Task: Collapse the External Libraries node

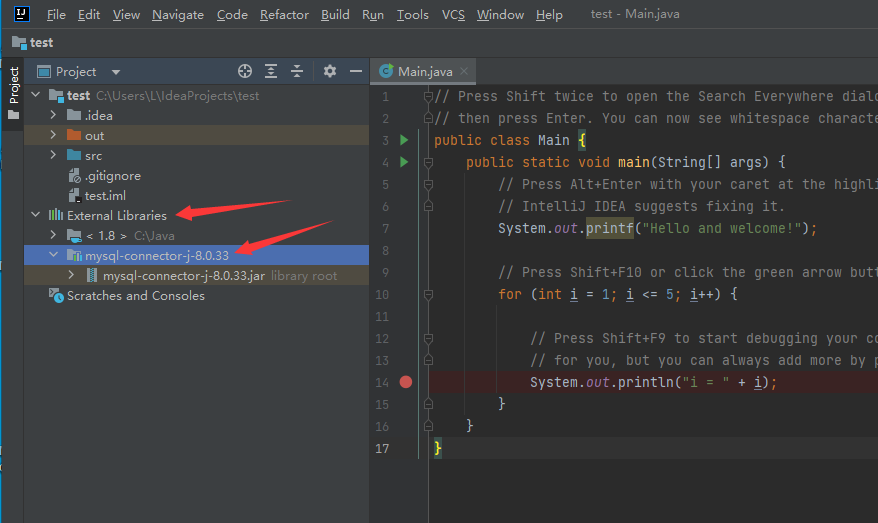Action: pyautogui.click(x=36, y=214)
